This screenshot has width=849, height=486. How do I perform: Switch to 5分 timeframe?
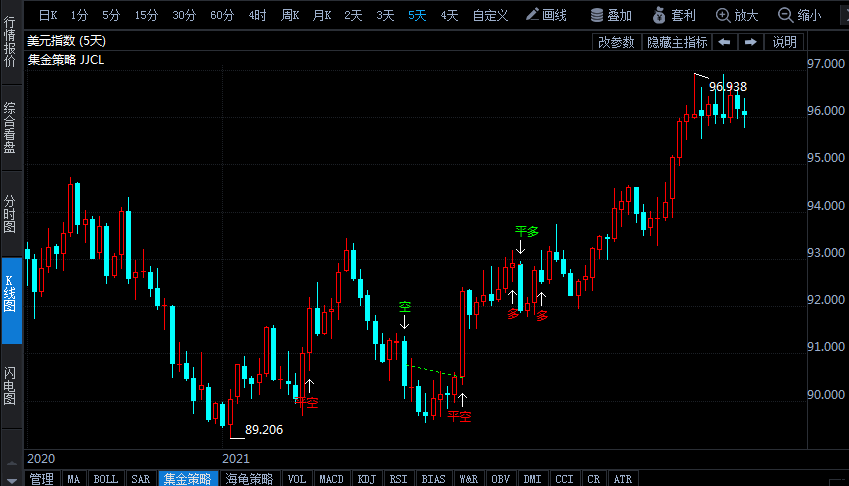(x=111, y=15)
